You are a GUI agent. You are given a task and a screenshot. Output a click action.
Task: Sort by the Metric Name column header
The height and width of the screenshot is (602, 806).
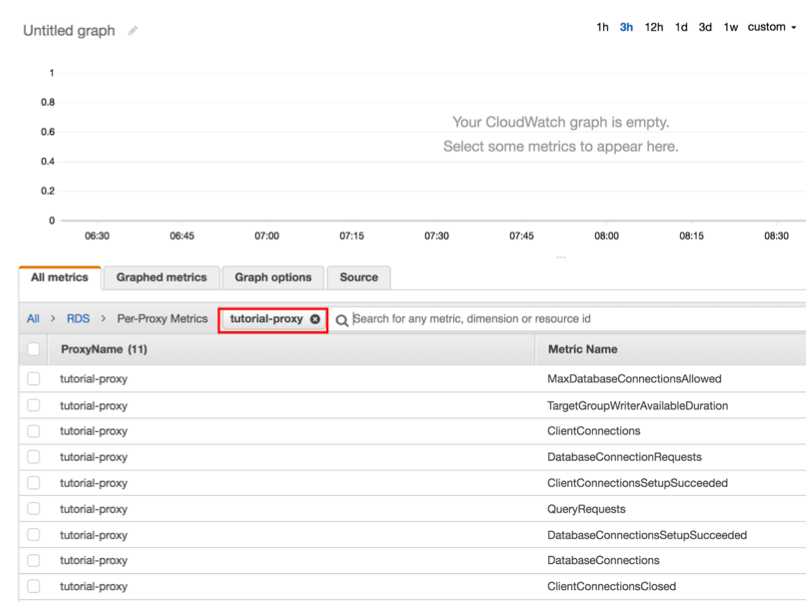[582, 349]
